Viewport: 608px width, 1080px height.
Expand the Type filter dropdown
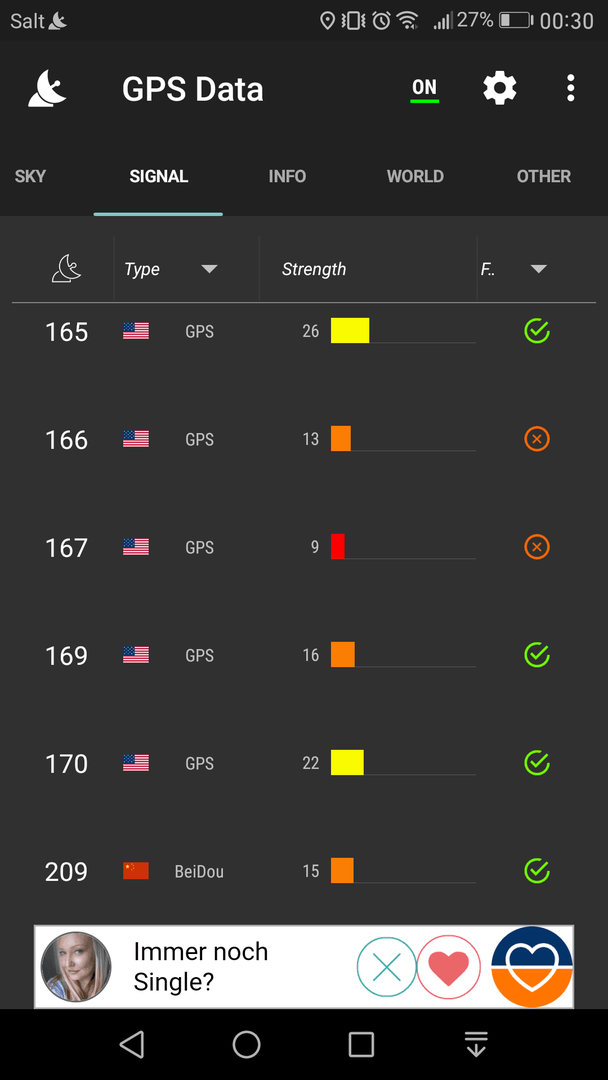[209, 269]
